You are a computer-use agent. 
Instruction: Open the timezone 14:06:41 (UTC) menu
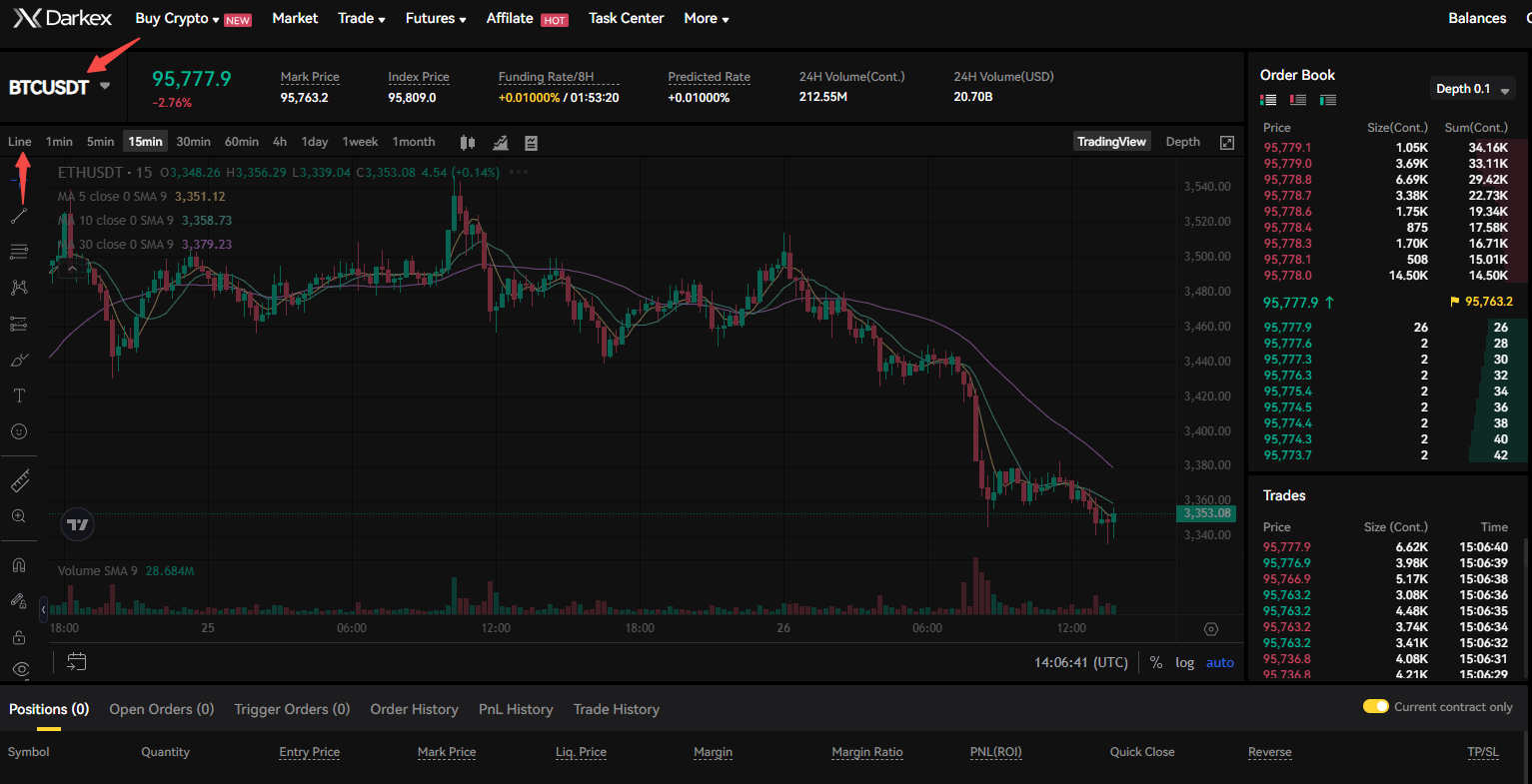1081,662
